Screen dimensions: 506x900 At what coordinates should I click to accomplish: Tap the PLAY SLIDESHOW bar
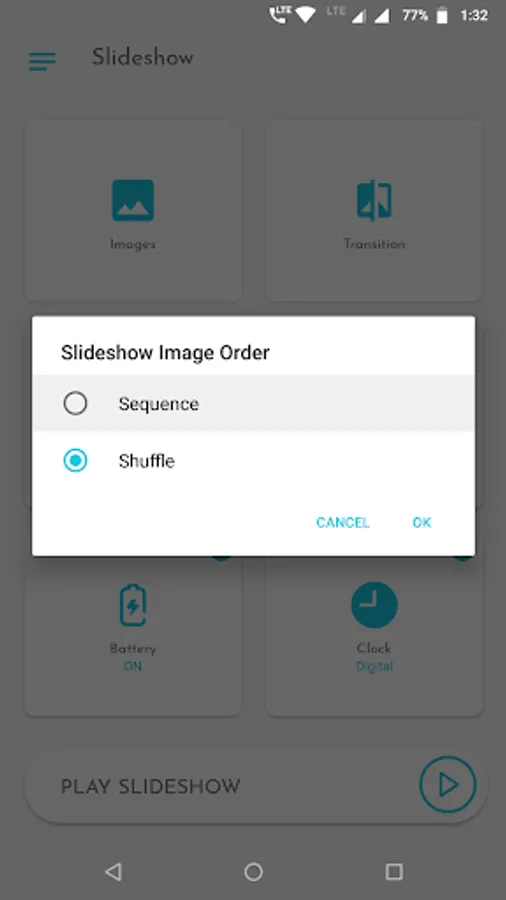coord(256,785)
